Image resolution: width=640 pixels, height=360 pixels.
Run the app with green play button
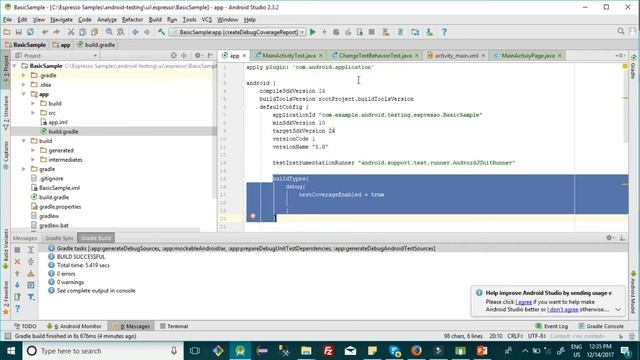[313, 32]
